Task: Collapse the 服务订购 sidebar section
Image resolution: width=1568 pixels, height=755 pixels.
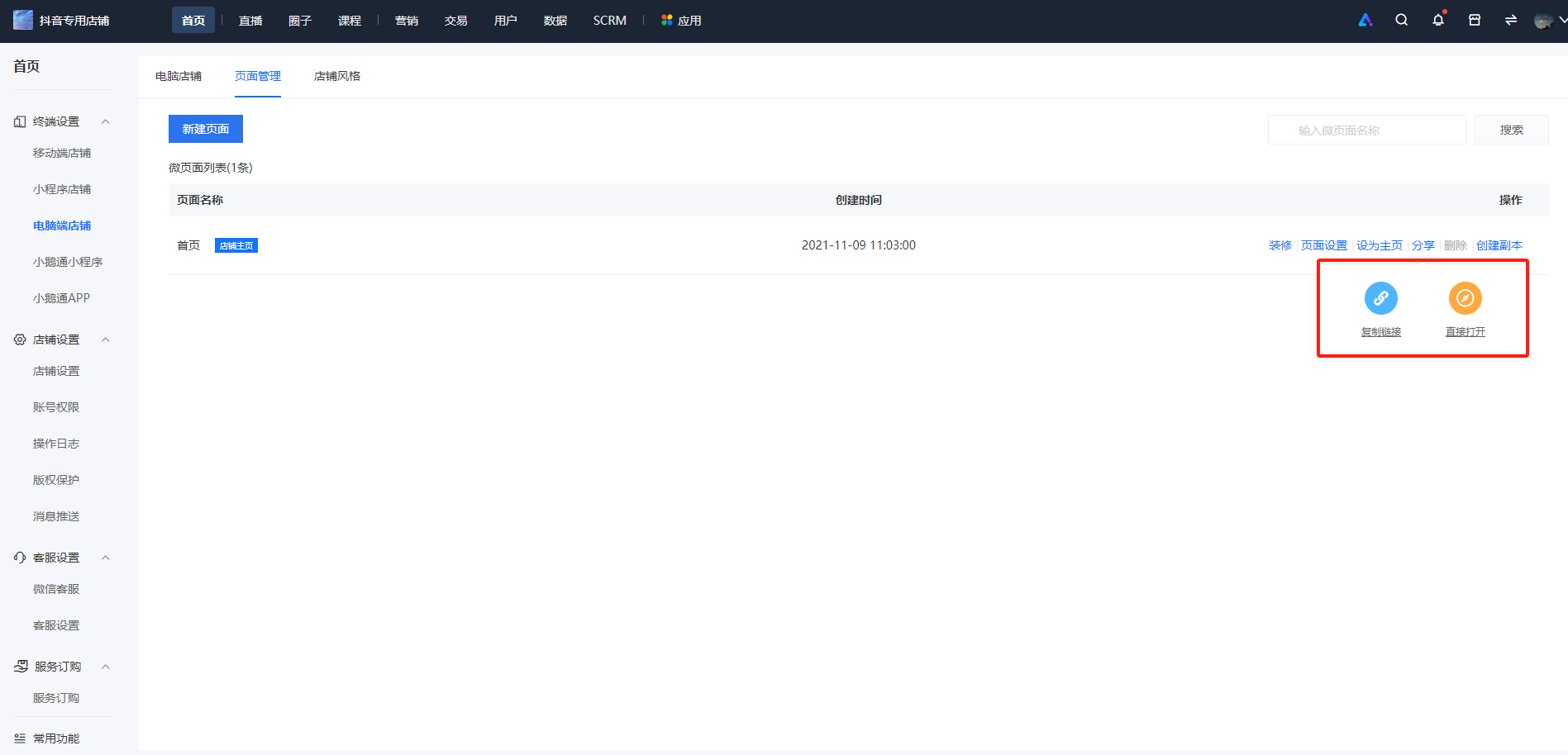Action: (x=105, y=667)
